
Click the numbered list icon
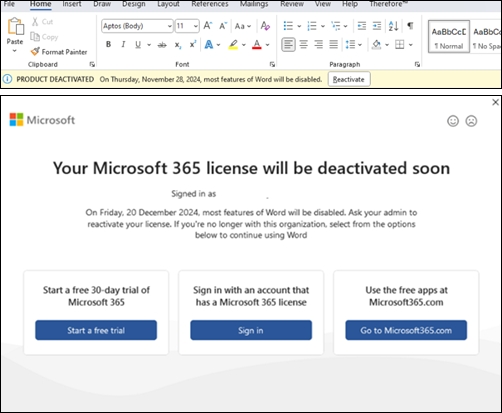point(312,26)
